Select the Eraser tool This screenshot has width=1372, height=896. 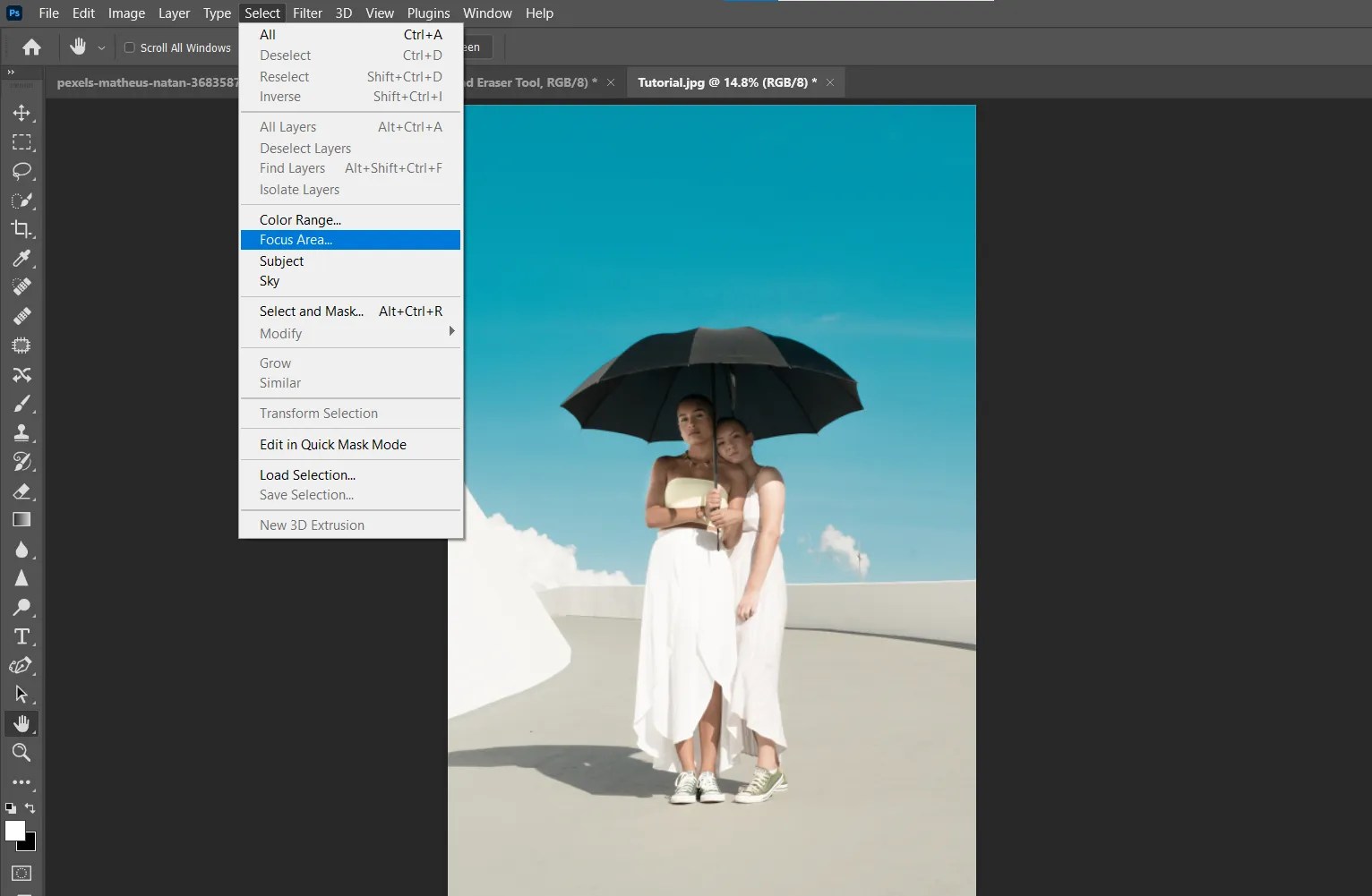pyautogui.click(x=21, y=491)
